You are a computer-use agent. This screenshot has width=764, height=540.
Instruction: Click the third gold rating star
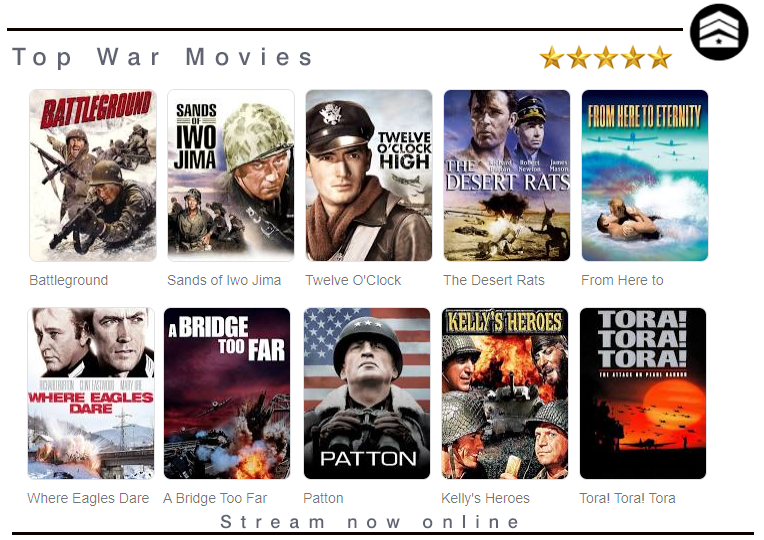coord(606,58)
